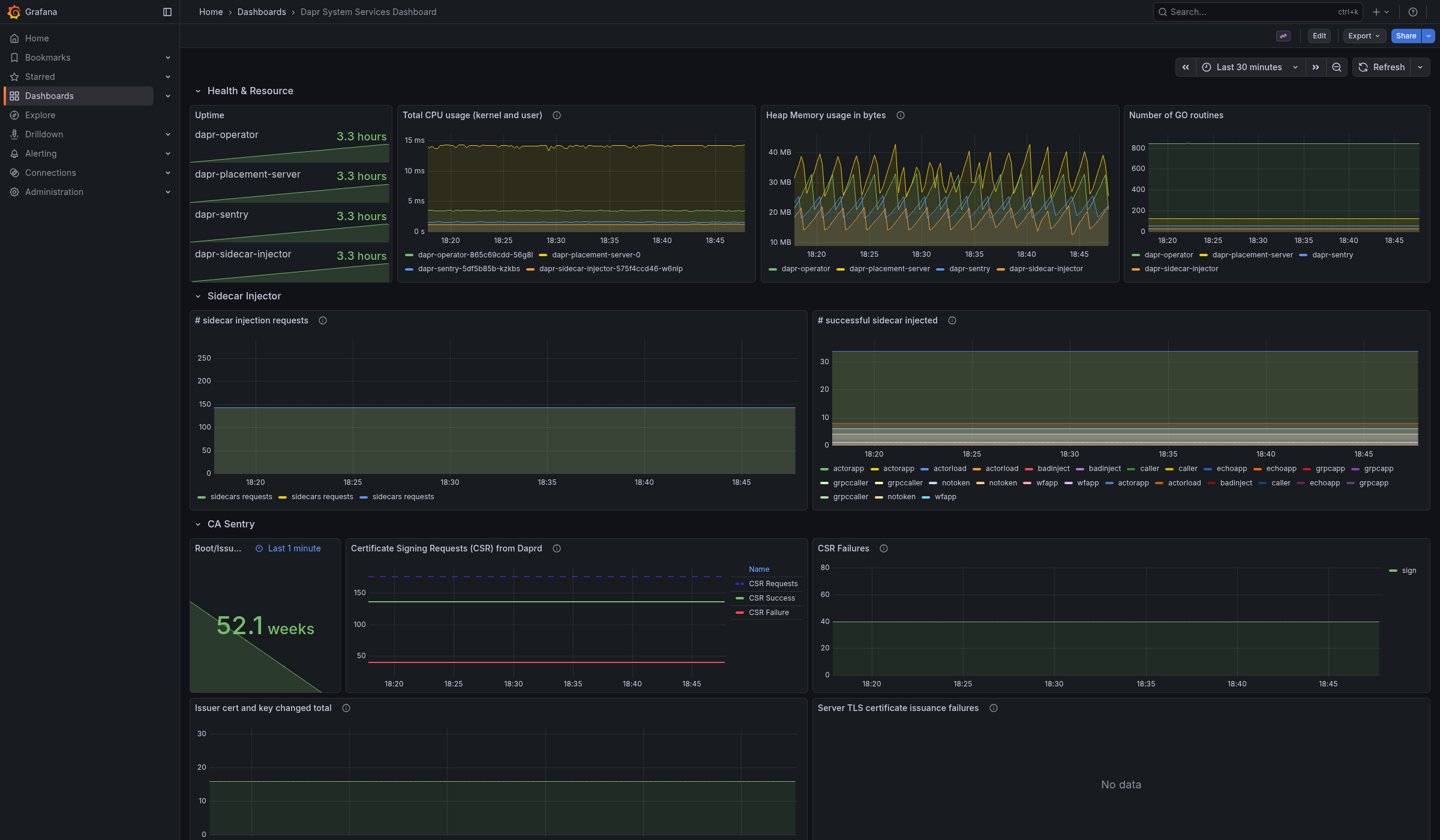This screenshot has width=1440, height=840.
Task: Open the Share button dropdown arrow
Action: pyautogui.click(x=1429, y=36)
